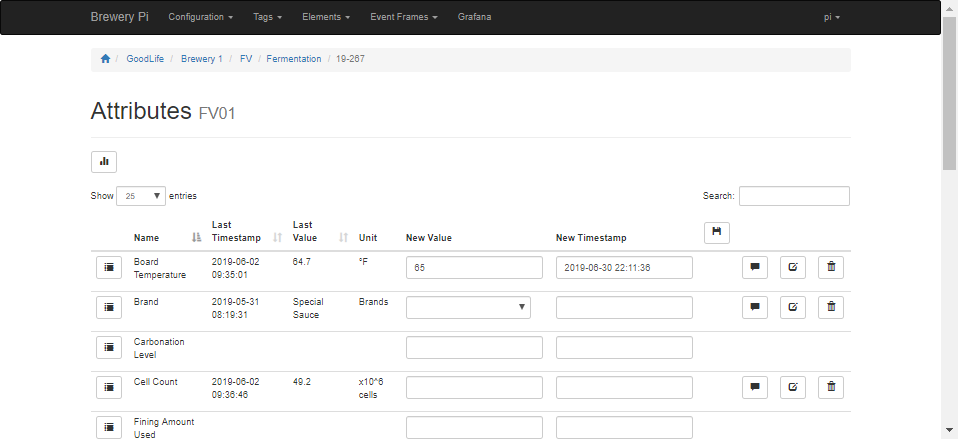The height and width of the screenshot is (439, 958).
Task: Click Brand New Timestamp field
Action: tap(624, 307)
